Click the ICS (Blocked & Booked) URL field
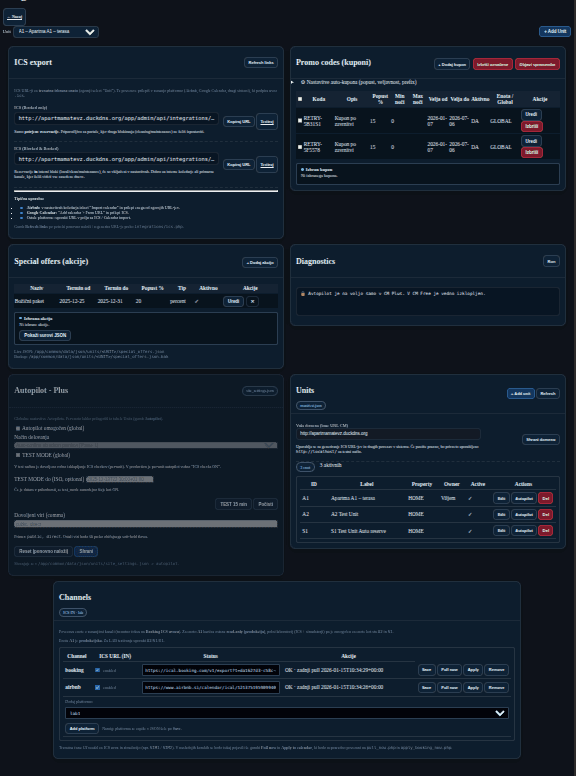 coord(116,159)
